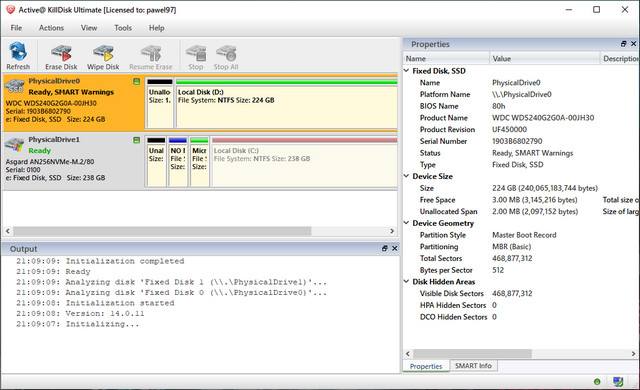Select the Visible Disk Sectors row
This screenshot has width=640, height=390.
point(521,293)
